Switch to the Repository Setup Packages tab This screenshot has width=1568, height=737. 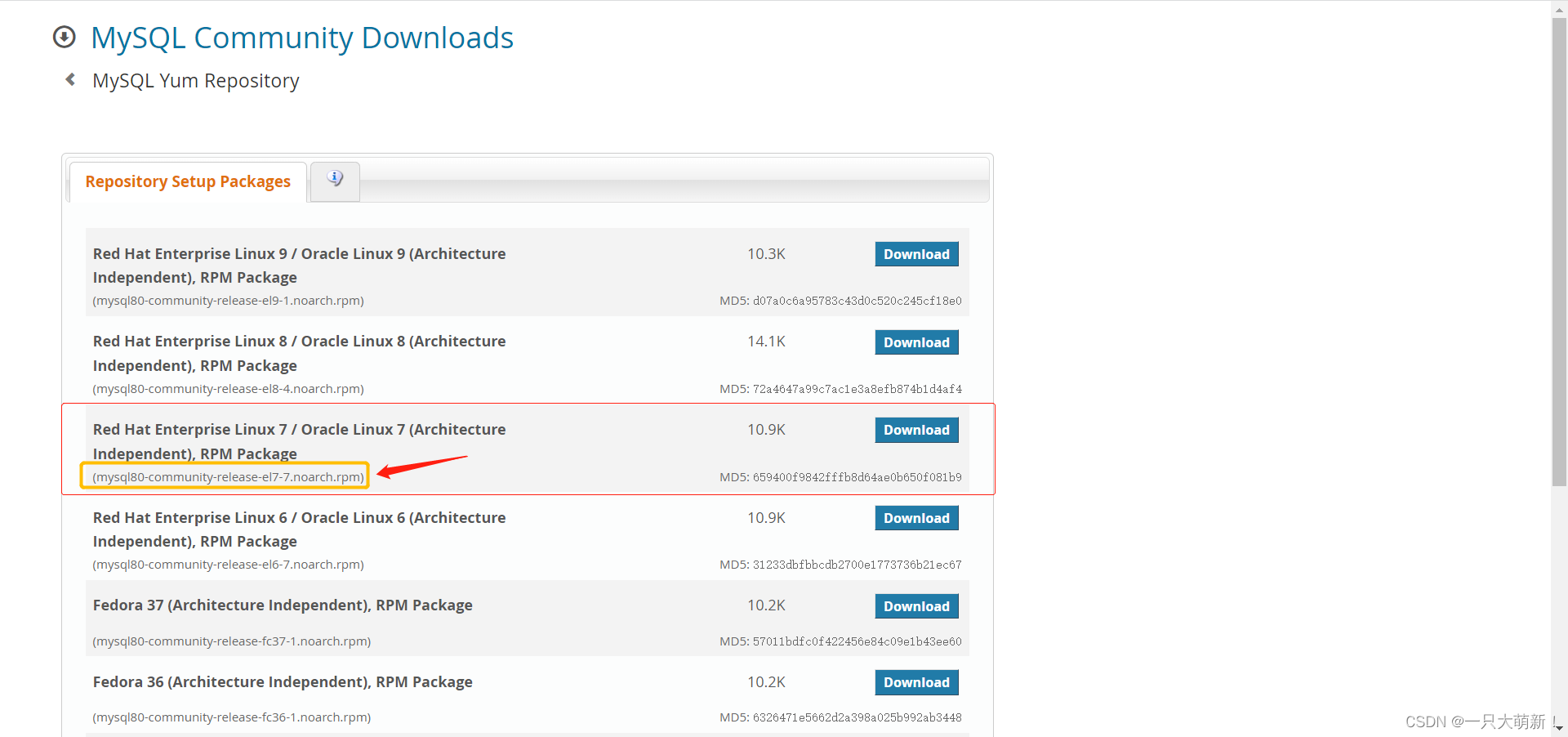point(187,181)
